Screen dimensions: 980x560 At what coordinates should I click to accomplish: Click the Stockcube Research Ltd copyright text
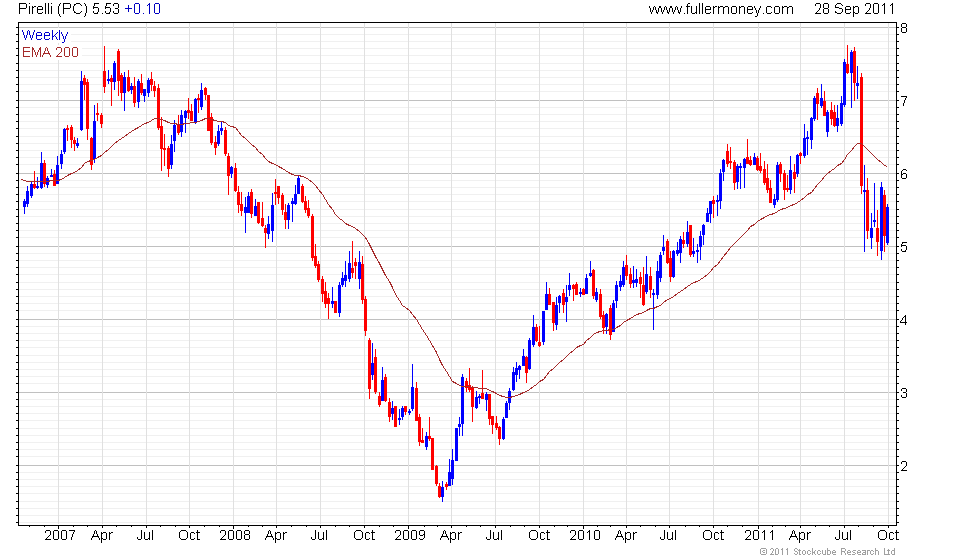(827, 552)
